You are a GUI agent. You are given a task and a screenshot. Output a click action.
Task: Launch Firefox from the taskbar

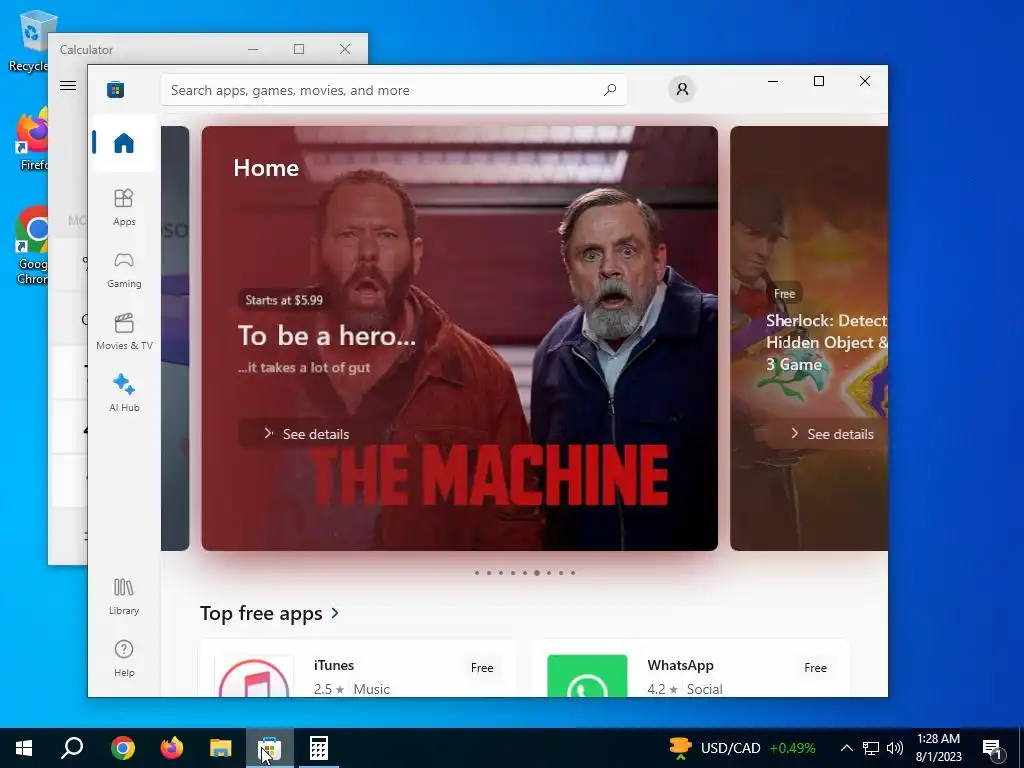pos(172,748)
